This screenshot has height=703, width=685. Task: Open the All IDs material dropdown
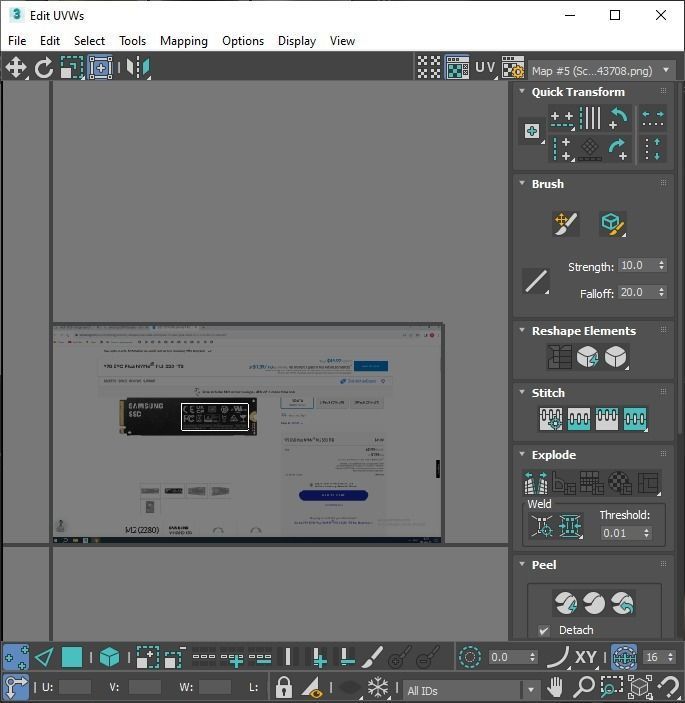[471, 690]
